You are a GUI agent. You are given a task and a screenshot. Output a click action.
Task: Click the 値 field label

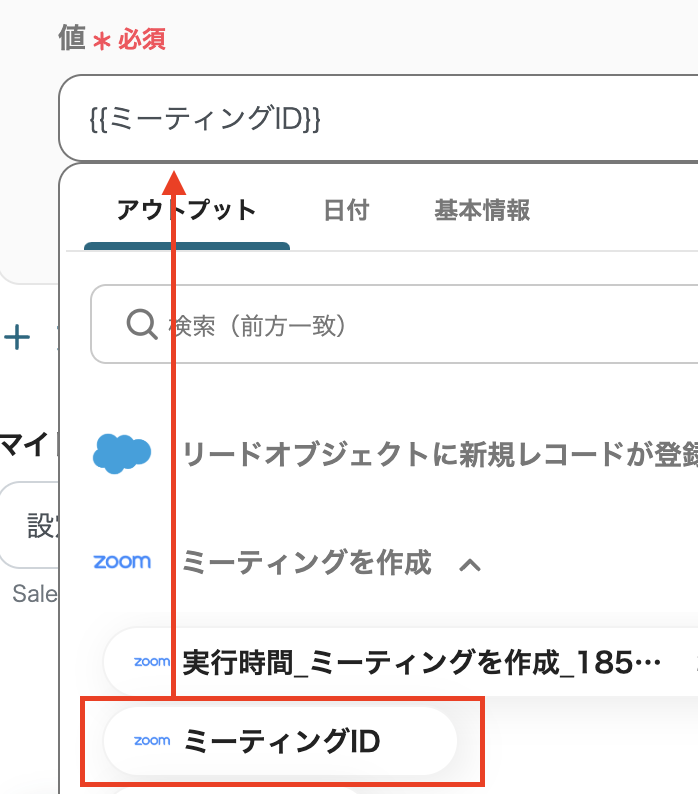pos(71,39)
